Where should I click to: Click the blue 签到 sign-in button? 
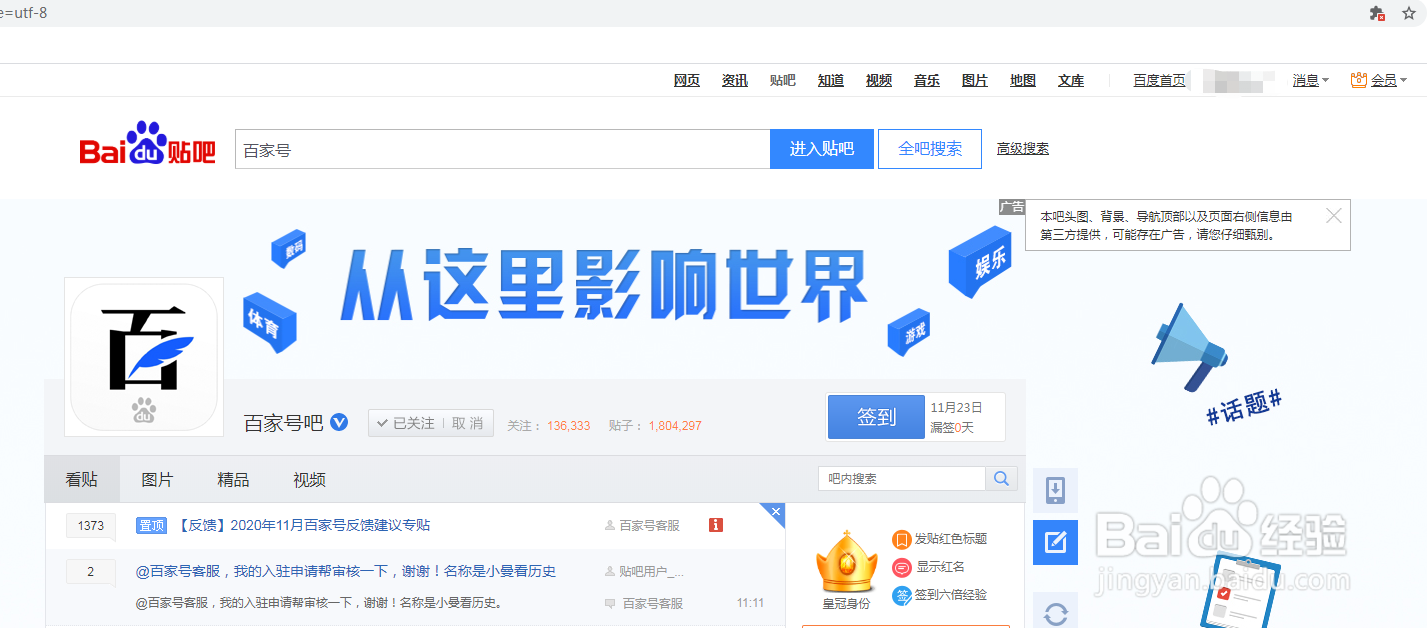point(876,416)
